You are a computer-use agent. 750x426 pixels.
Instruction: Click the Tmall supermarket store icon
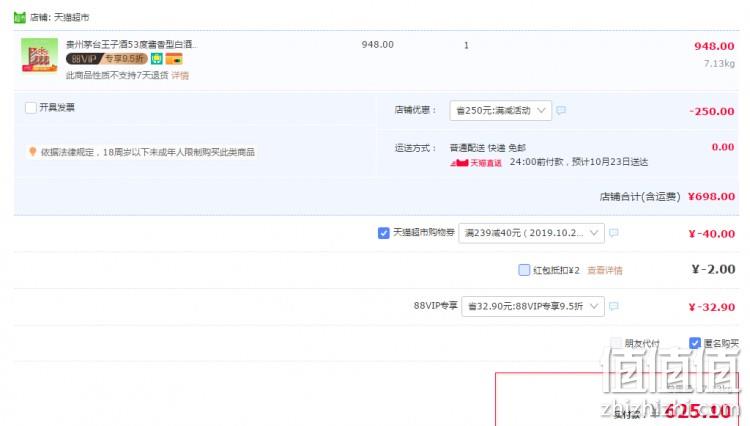[20, 18]
